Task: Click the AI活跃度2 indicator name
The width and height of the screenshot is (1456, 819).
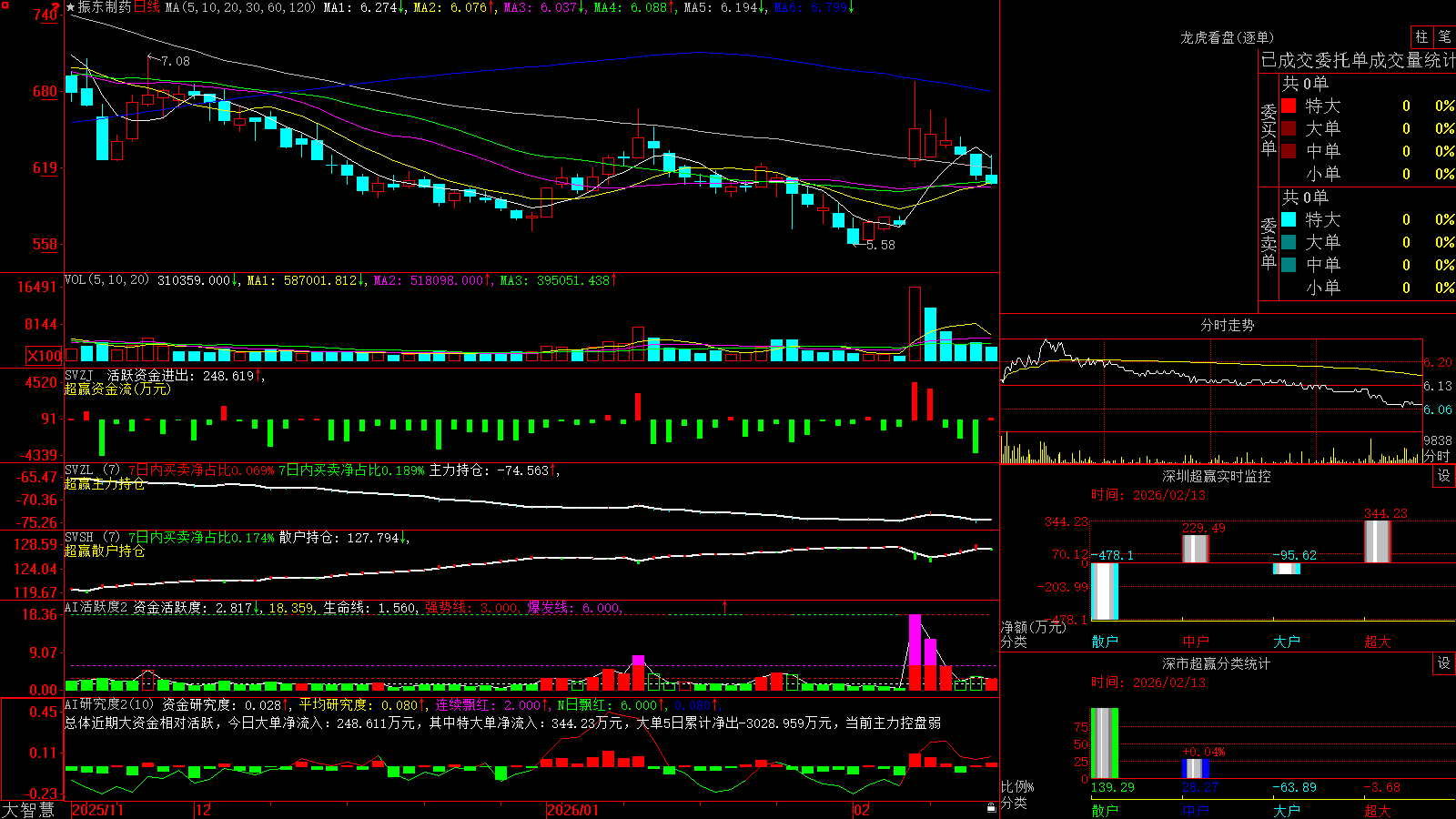Action: coord(96,608)
